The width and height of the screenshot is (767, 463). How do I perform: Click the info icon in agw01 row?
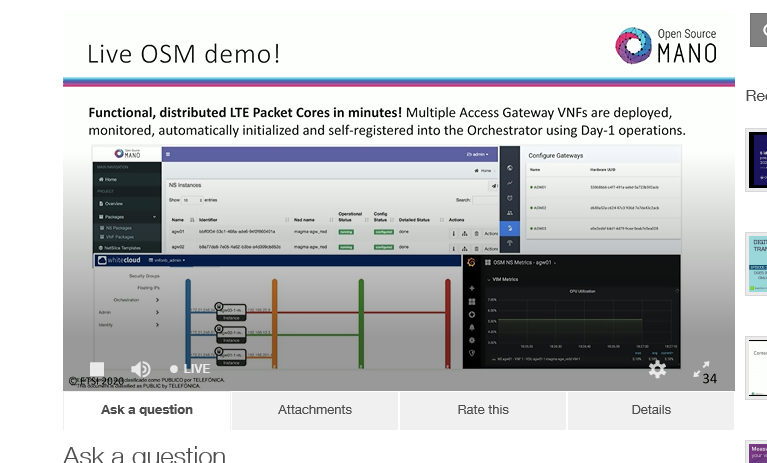pos(453,234)
